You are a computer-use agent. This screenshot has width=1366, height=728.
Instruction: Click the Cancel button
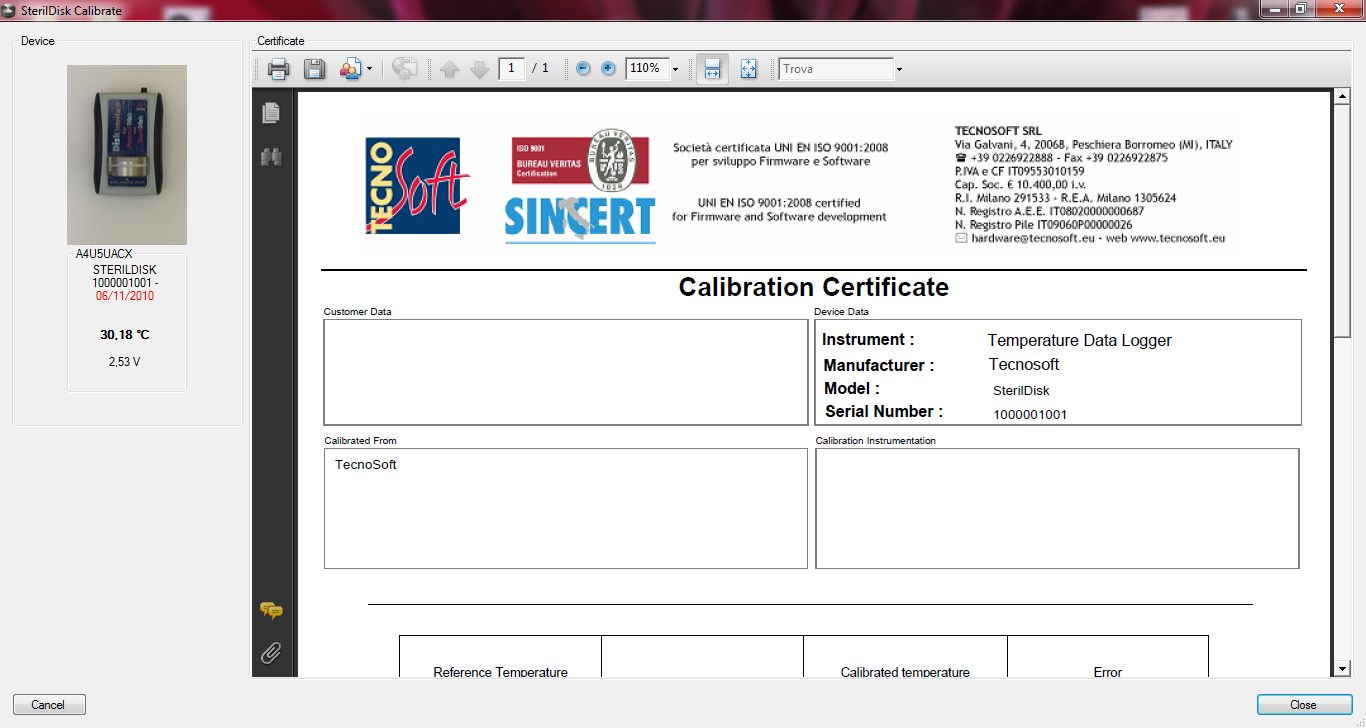(x=49, y=705)
